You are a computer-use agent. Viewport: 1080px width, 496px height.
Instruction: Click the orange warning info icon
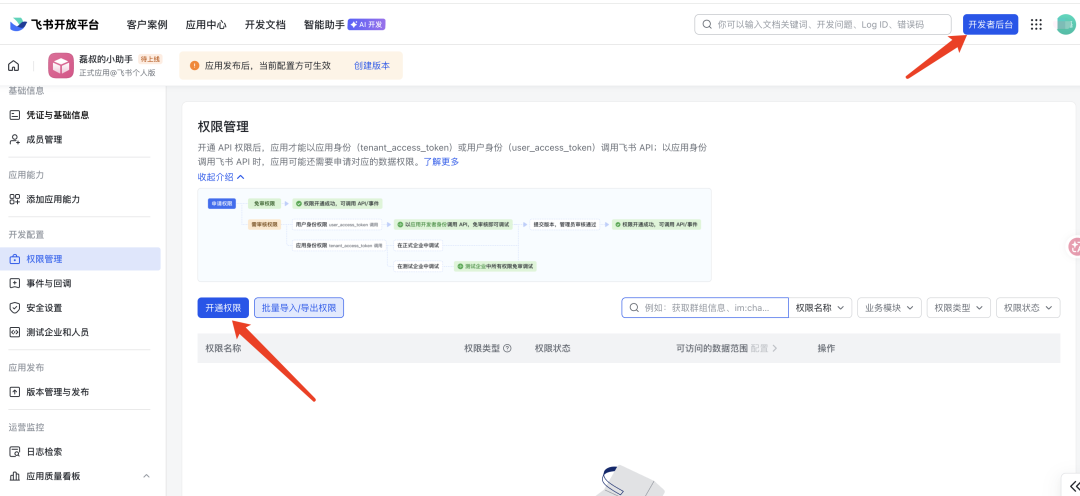[194, 66]
